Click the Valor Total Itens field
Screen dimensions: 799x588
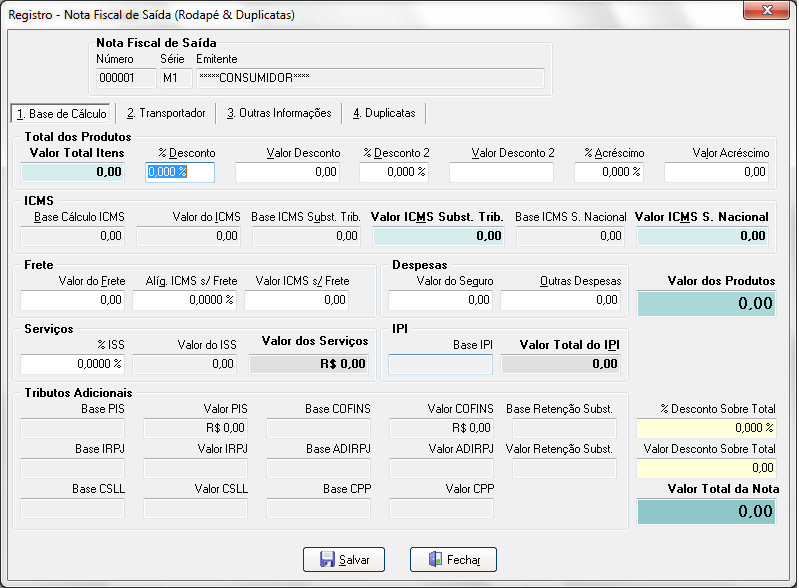[72, 172]
